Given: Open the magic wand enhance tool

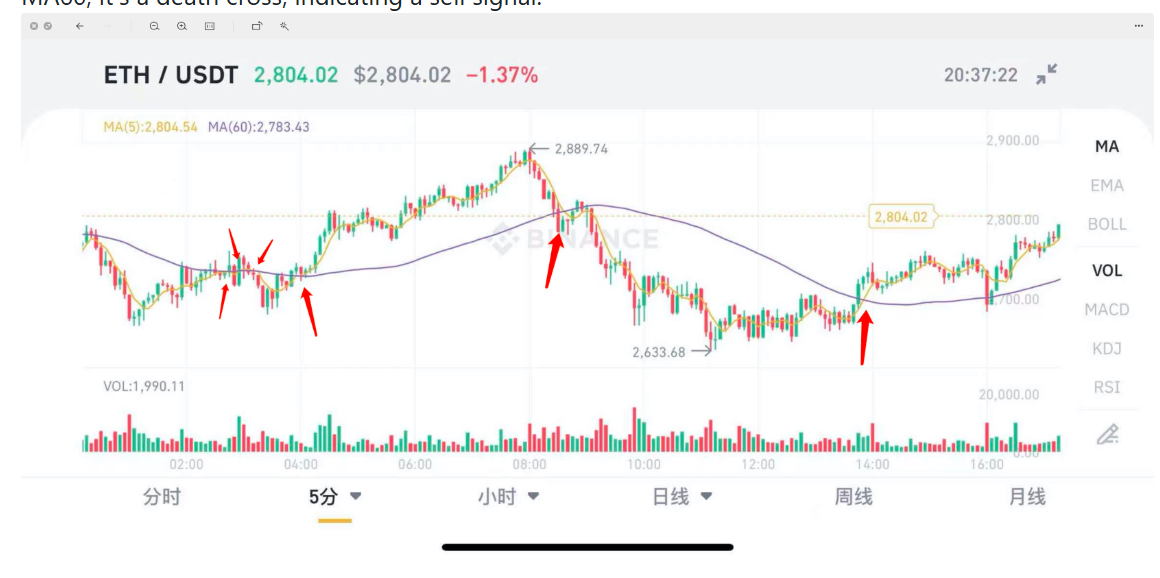Looking at the screenshot, I should (x=284, y=26).
